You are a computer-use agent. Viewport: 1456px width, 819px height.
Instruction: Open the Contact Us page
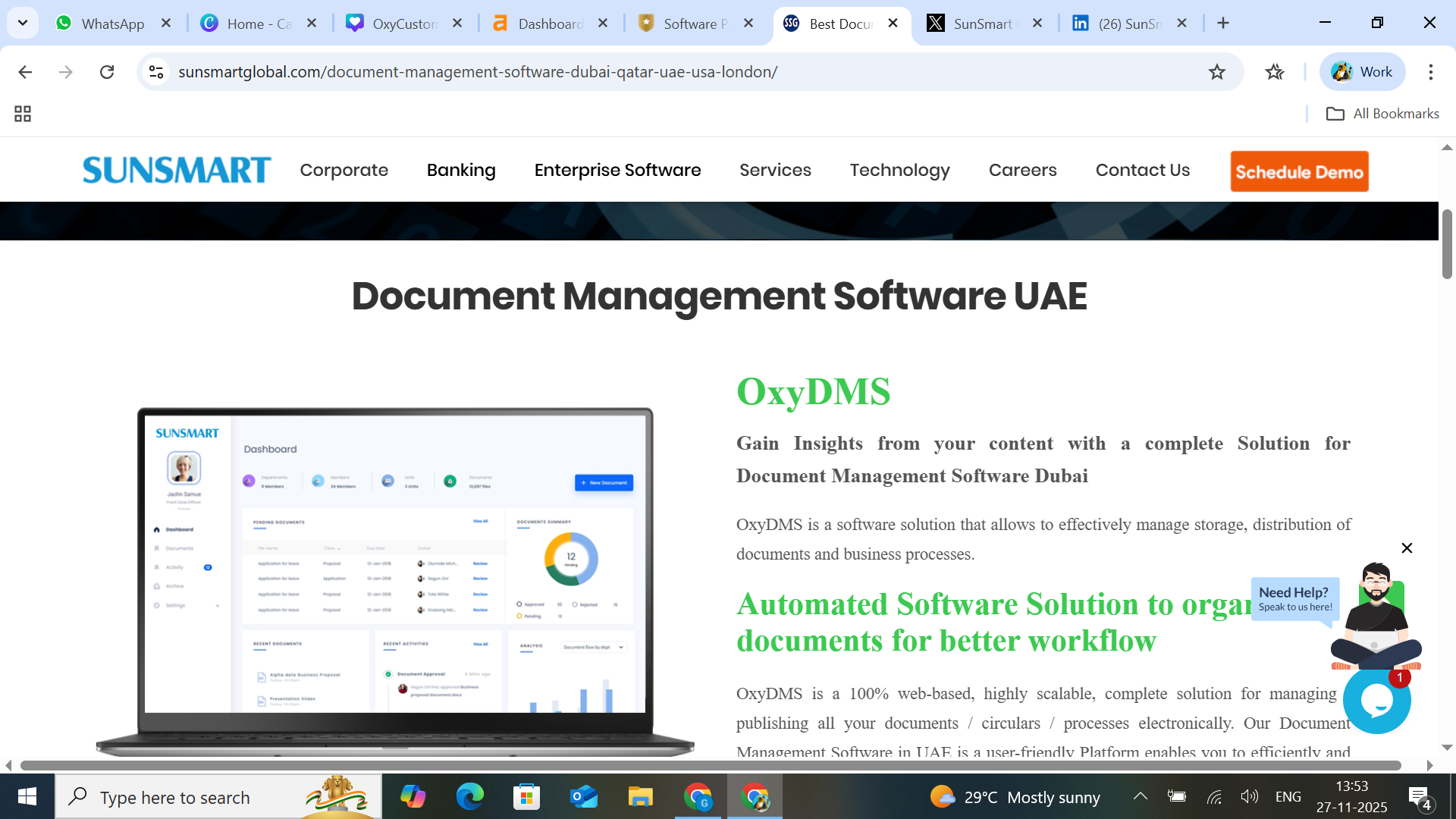pyautogui.click(x=1142, y=170)
